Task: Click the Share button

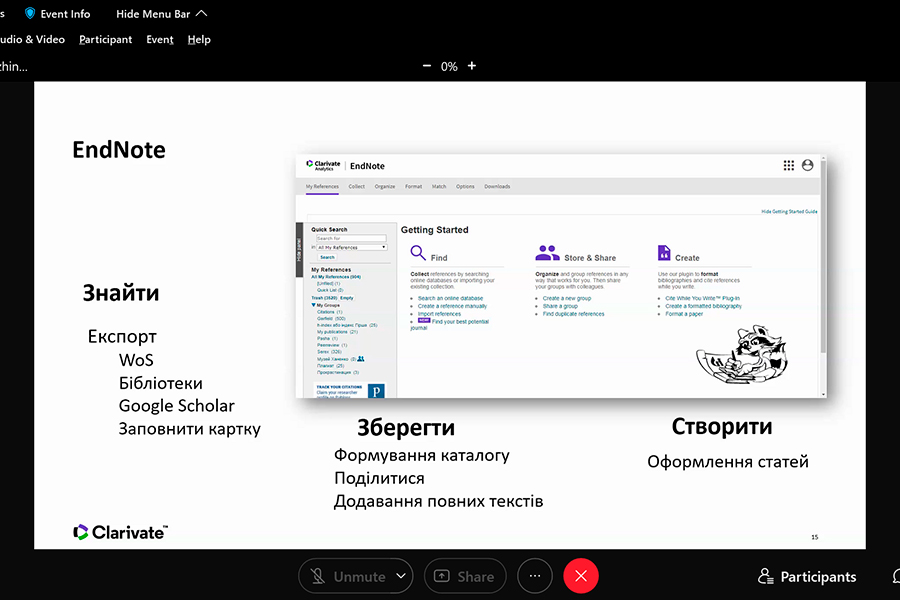Action: [463, 576]
